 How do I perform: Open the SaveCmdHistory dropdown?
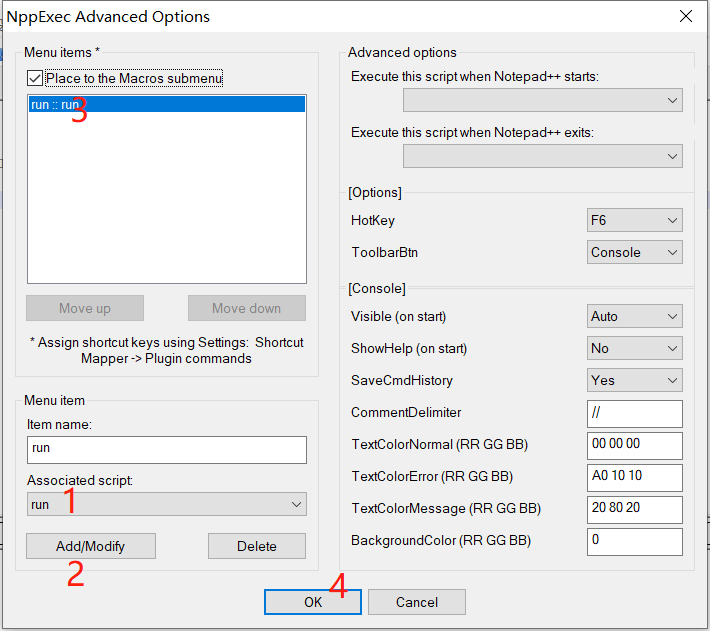tap(634, 380)
